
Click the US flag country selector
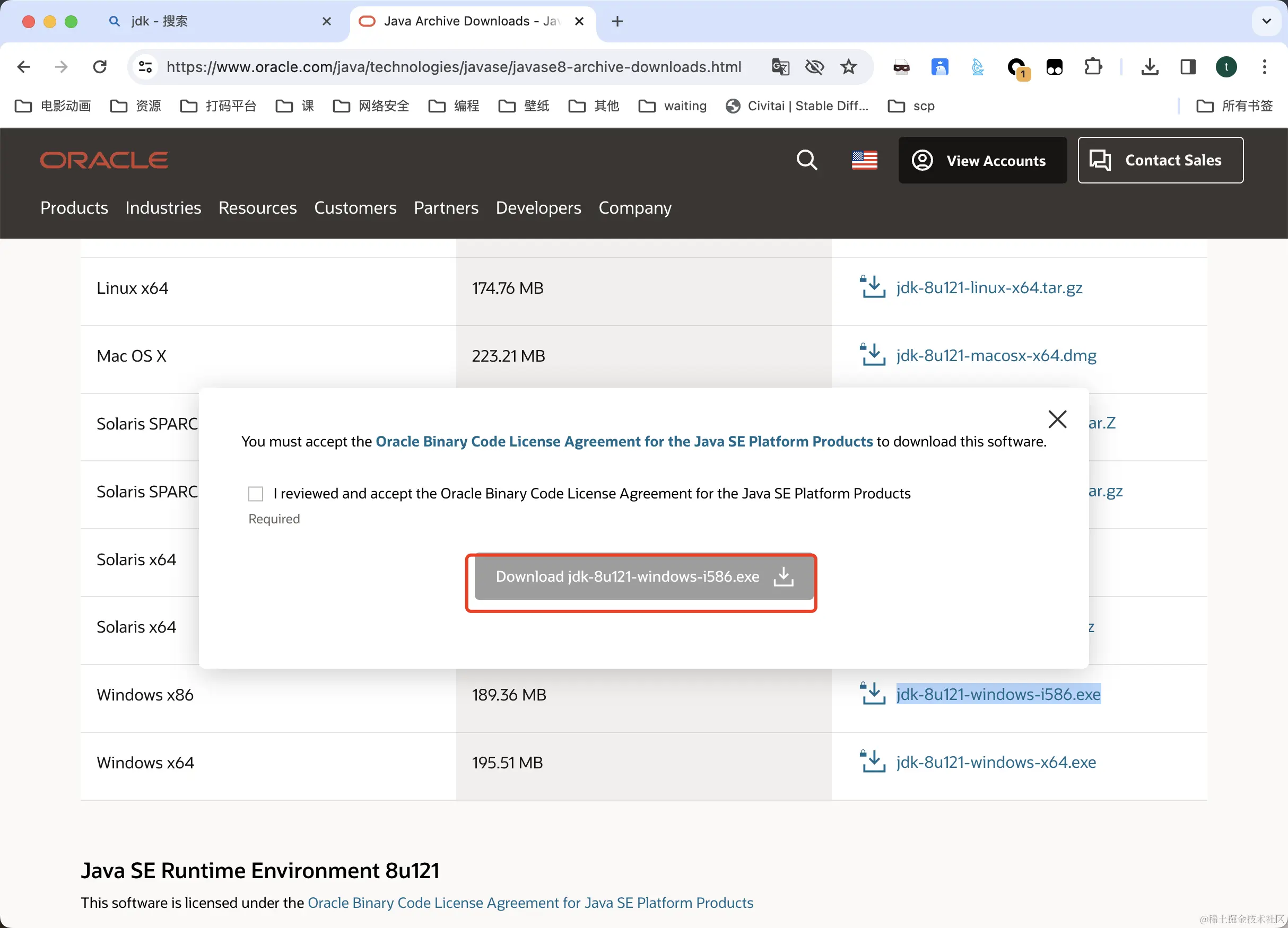click(864, 160)
